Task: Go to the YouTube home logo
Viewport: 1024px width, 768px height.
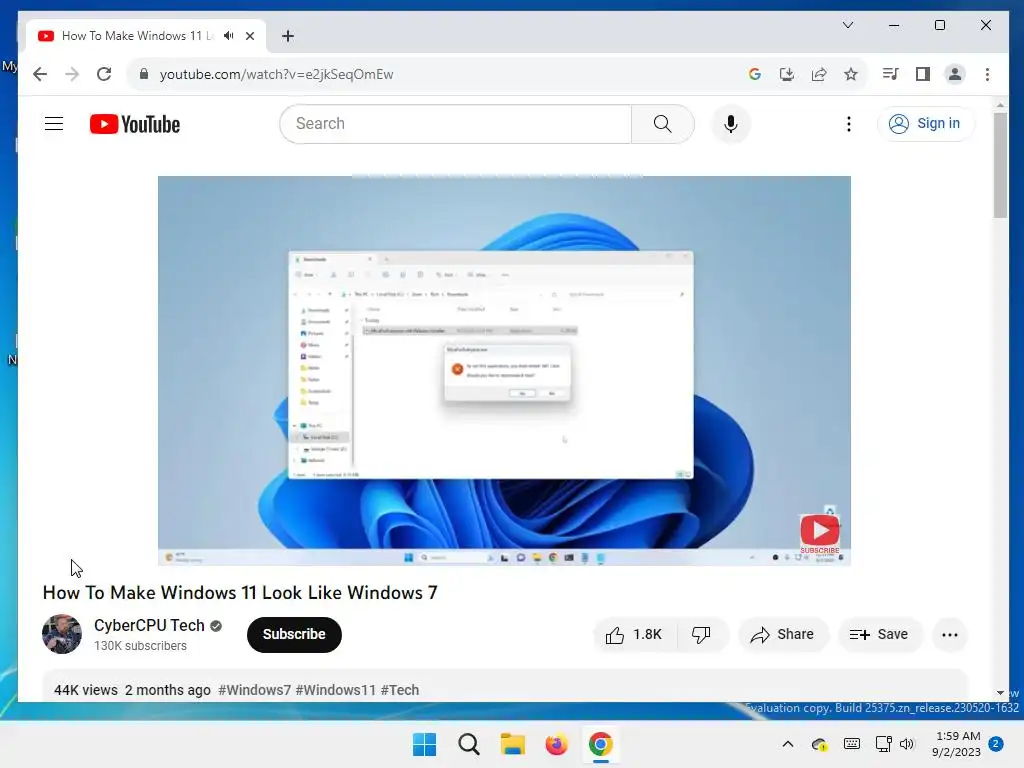Action: [135, 124]
